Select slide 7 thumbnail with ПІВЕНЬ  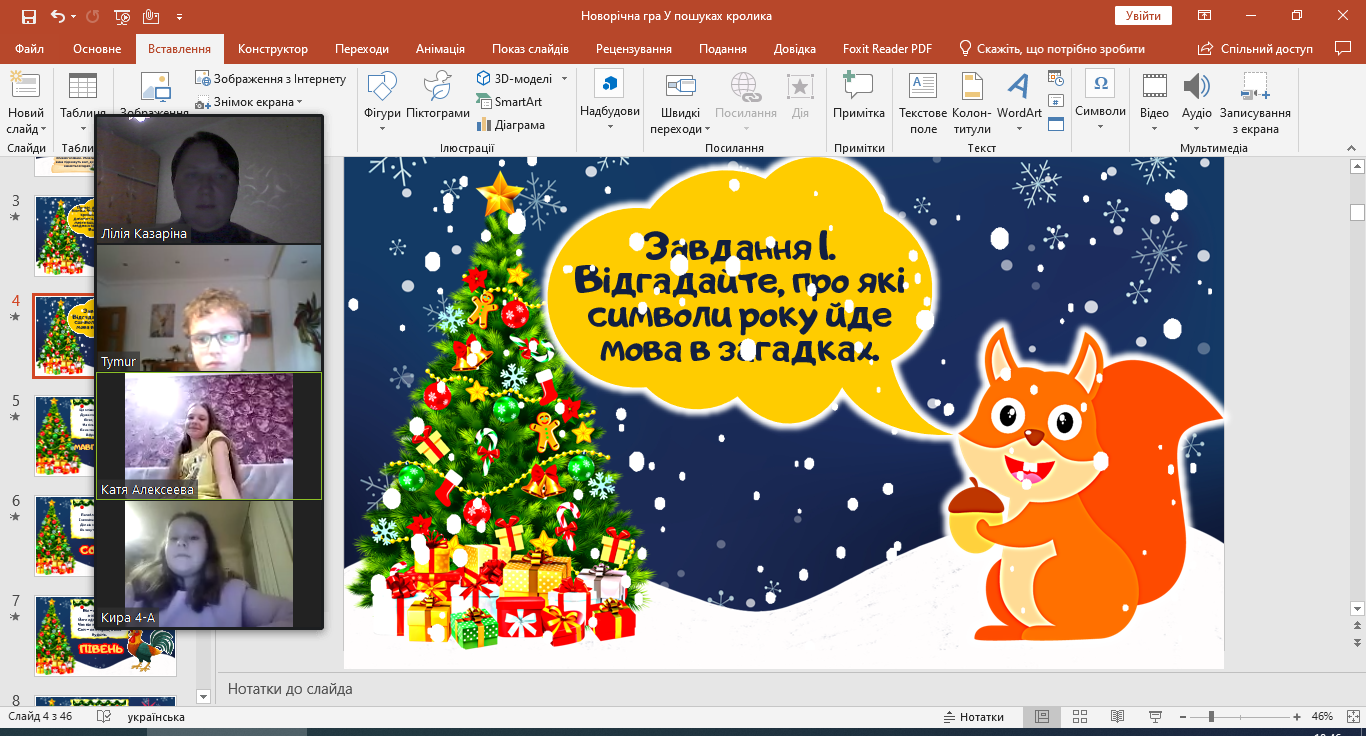pos(105,636)
